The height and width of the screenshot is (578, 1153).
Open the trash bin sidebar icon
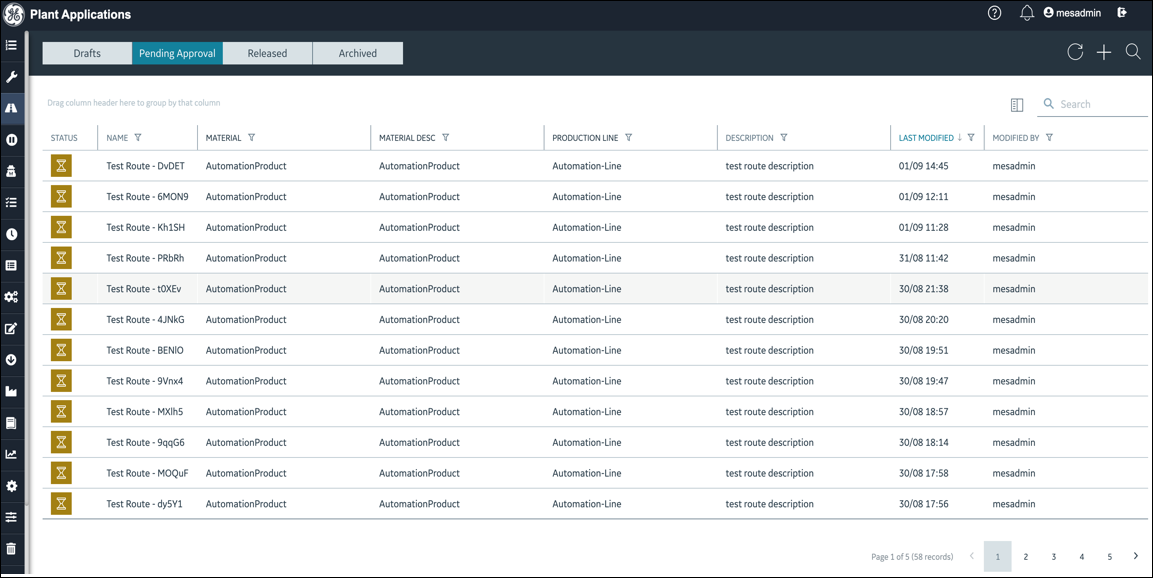click(11, 549)
